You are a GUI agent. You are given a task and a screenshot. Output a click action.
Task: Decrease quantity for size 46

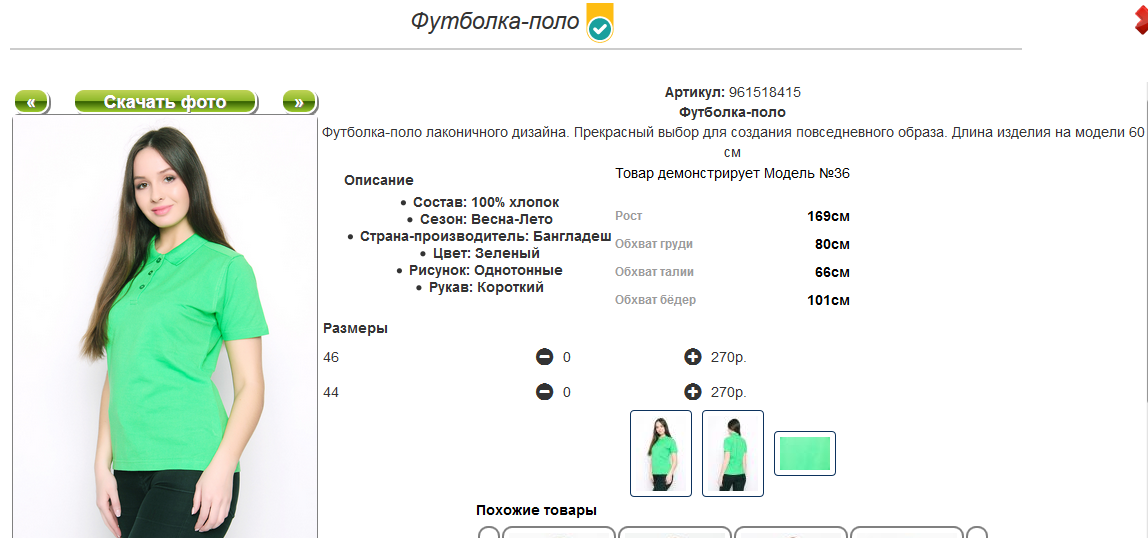click(x=544, y=357)
